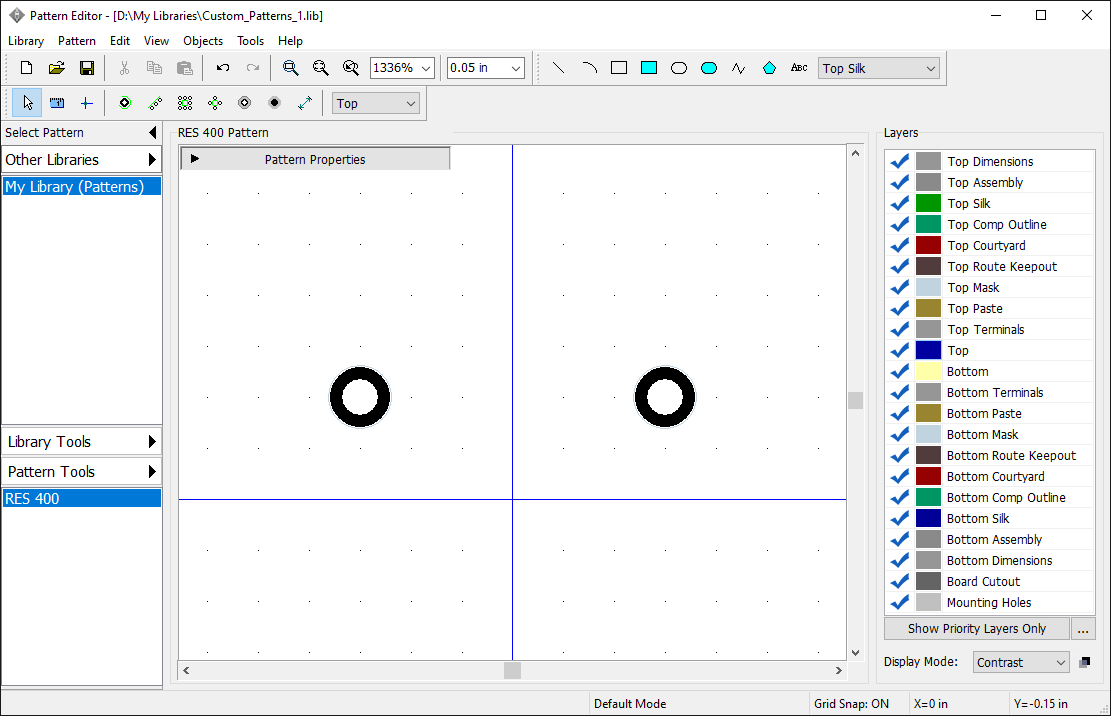Open the Pattern menu

coord(77,41)
